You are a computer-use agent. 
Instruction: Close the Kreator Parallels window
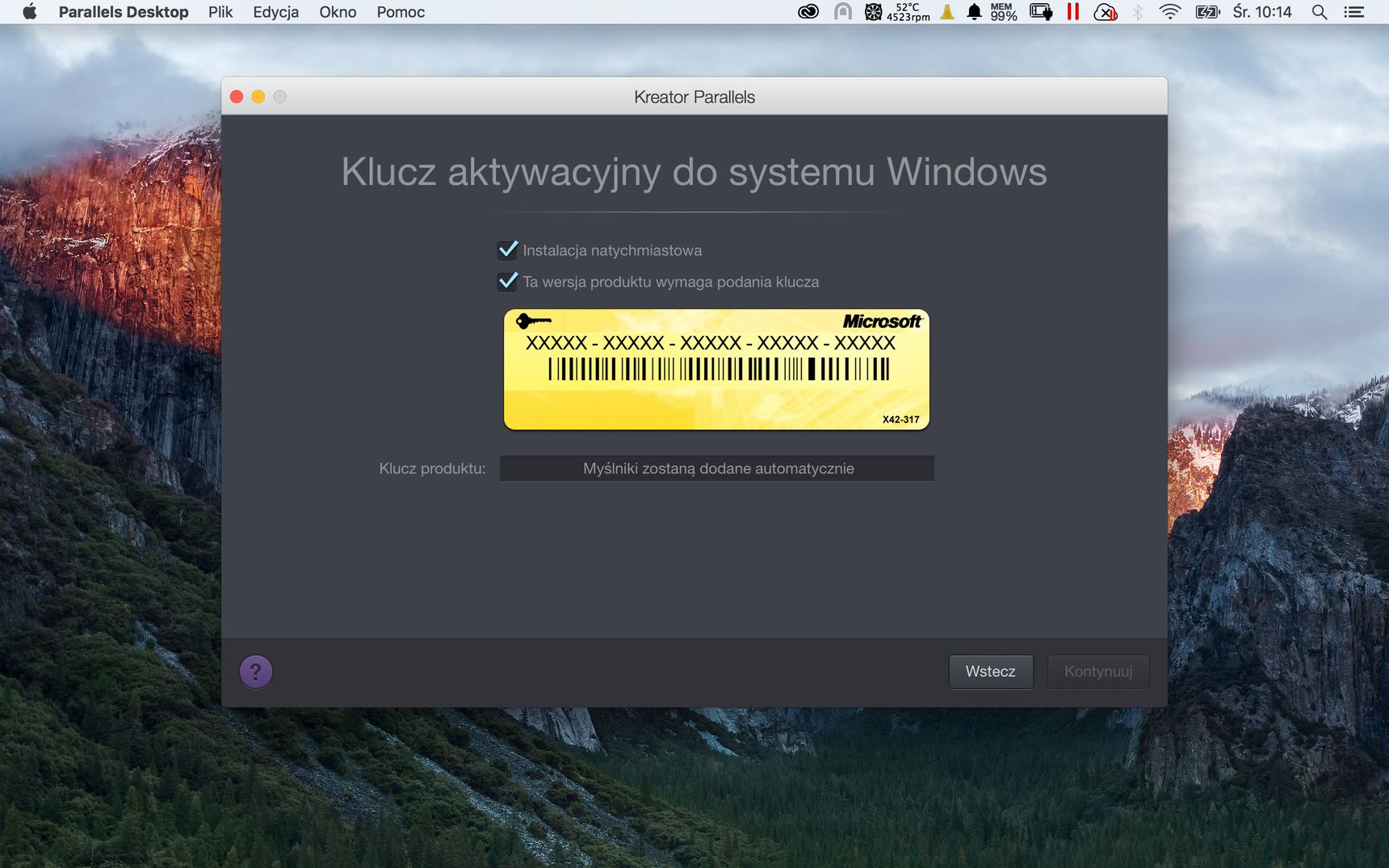237,97
